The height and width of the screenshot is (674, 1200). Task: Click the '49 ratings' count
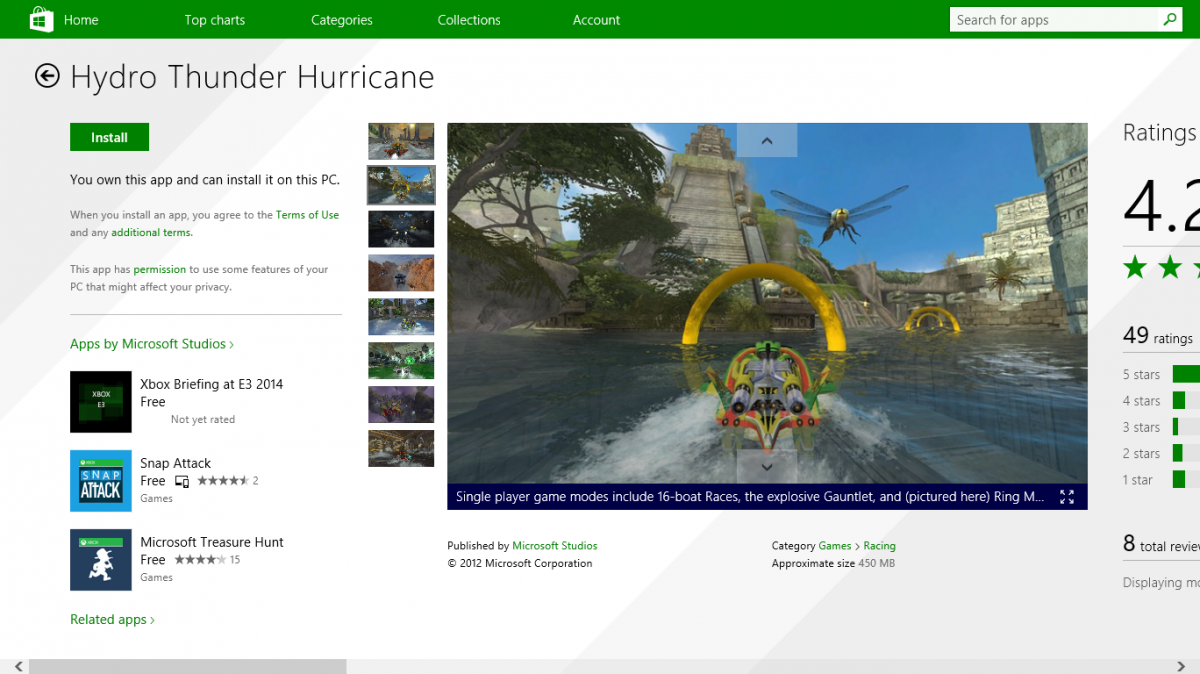(1158, 336)
